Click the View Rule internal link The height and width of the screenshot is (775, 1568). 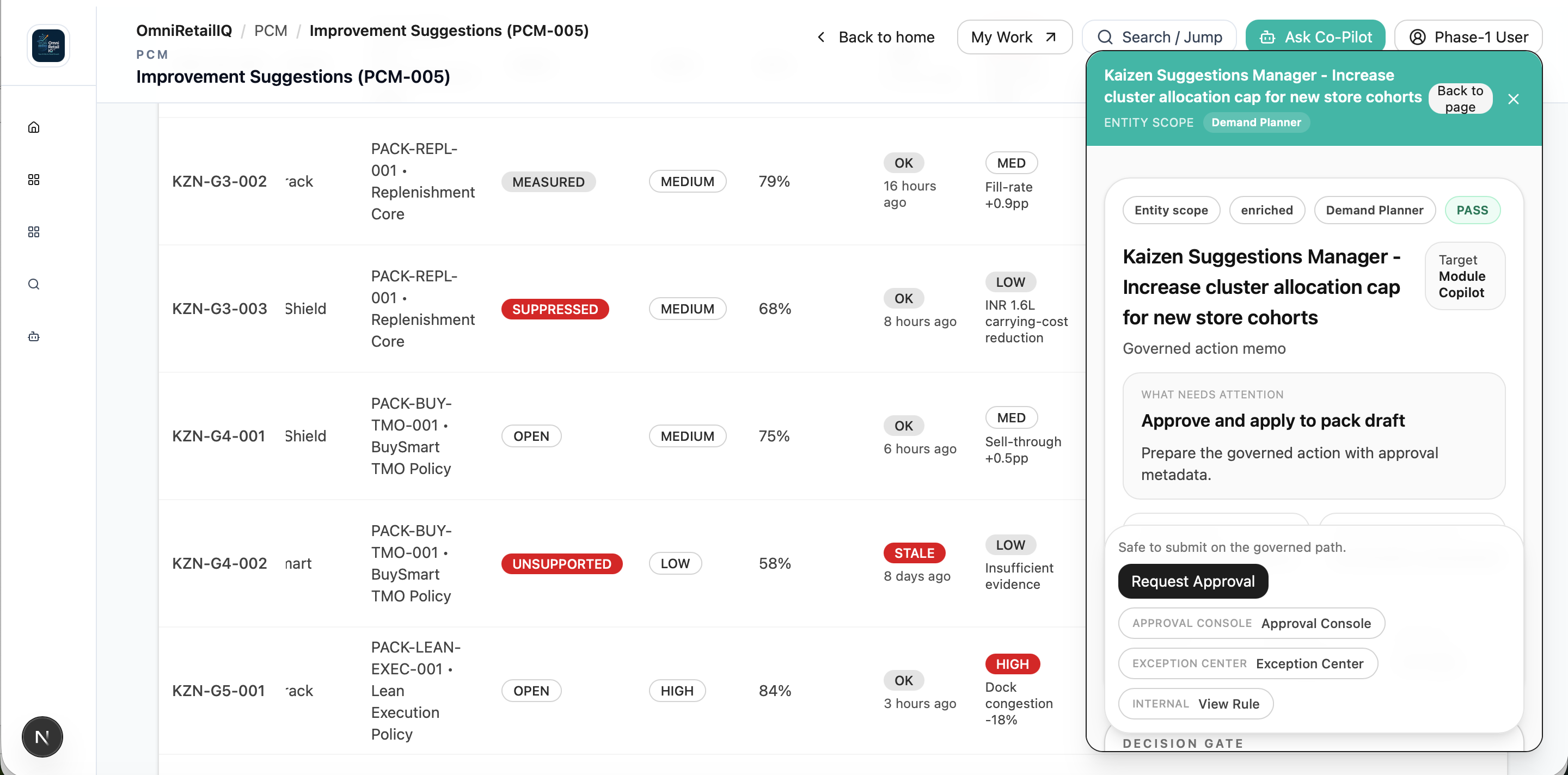(x=1196, y=703)
